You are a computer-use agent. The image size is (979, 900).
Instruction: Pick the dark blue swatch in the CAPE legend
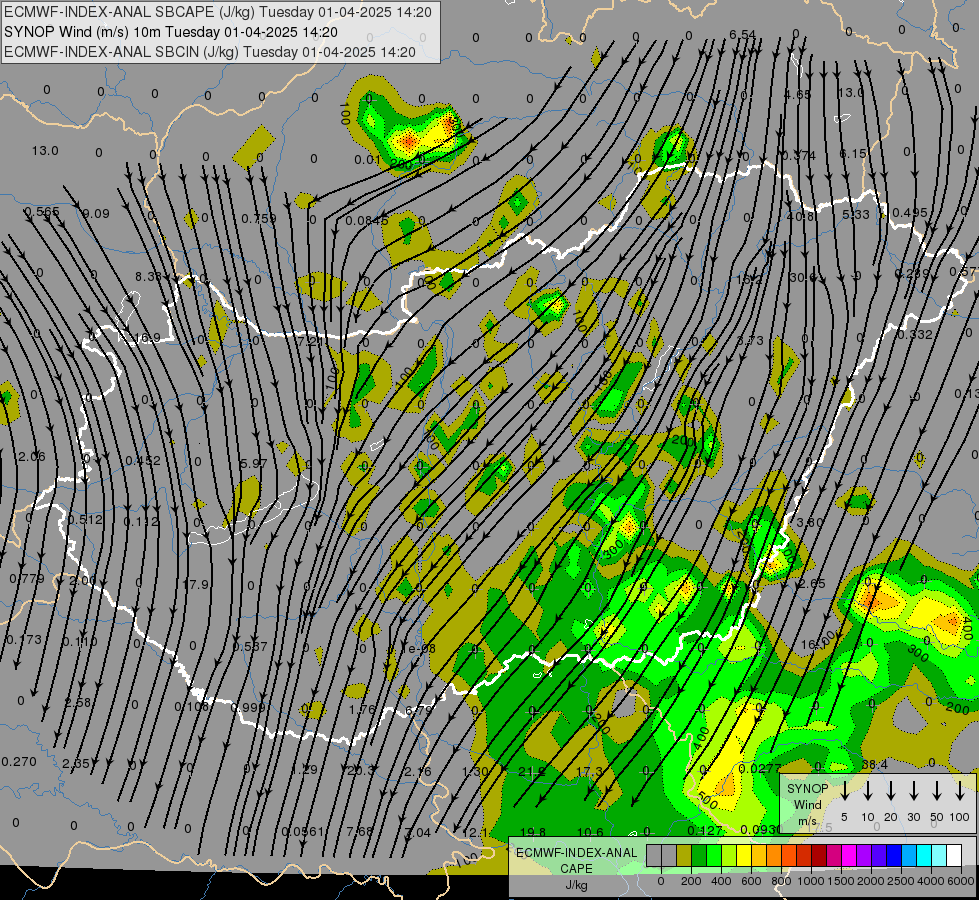pyautogui.click(x=894, y=856)
